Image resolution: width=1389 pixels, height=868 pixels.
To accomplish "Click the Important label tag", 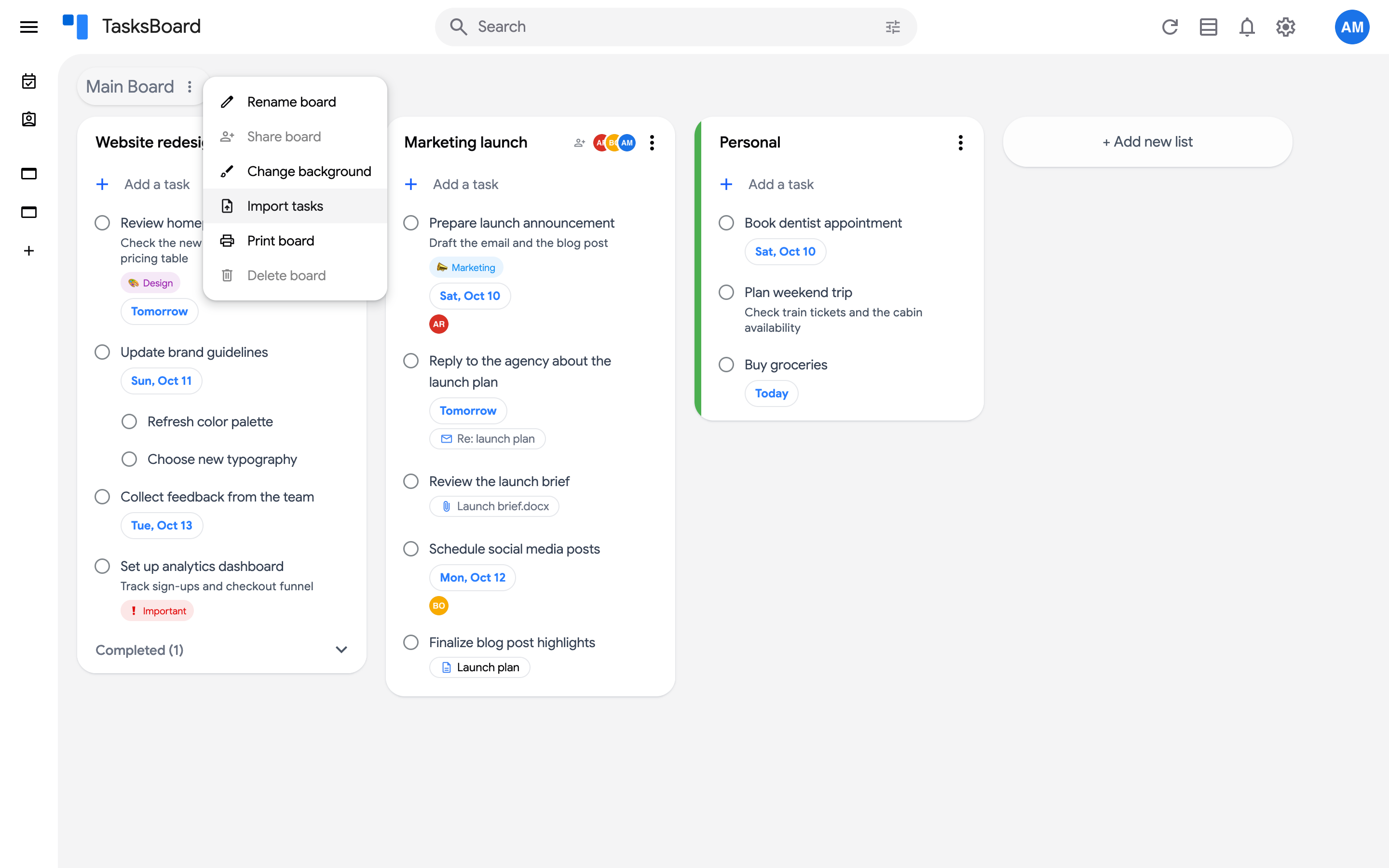I will coord(157,611).
